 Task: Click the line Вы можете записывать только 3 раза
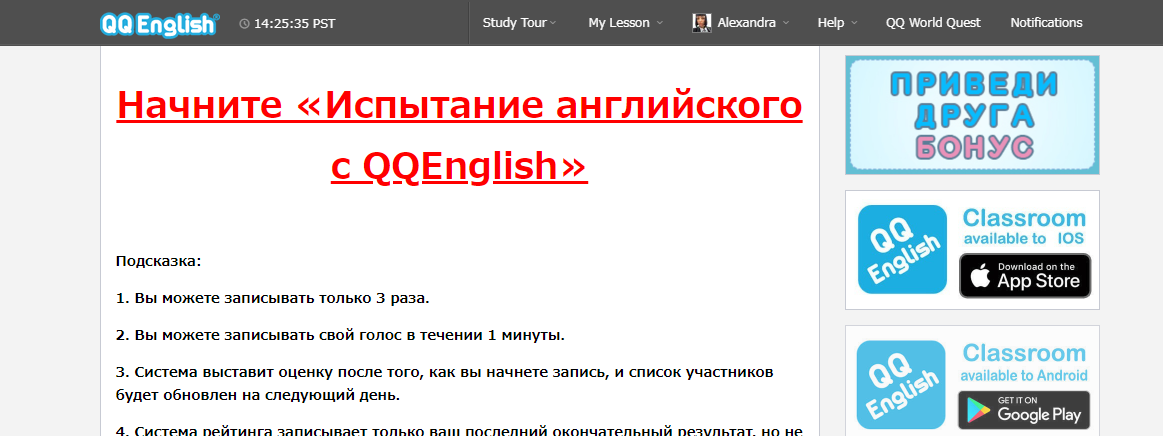point(273,299)
